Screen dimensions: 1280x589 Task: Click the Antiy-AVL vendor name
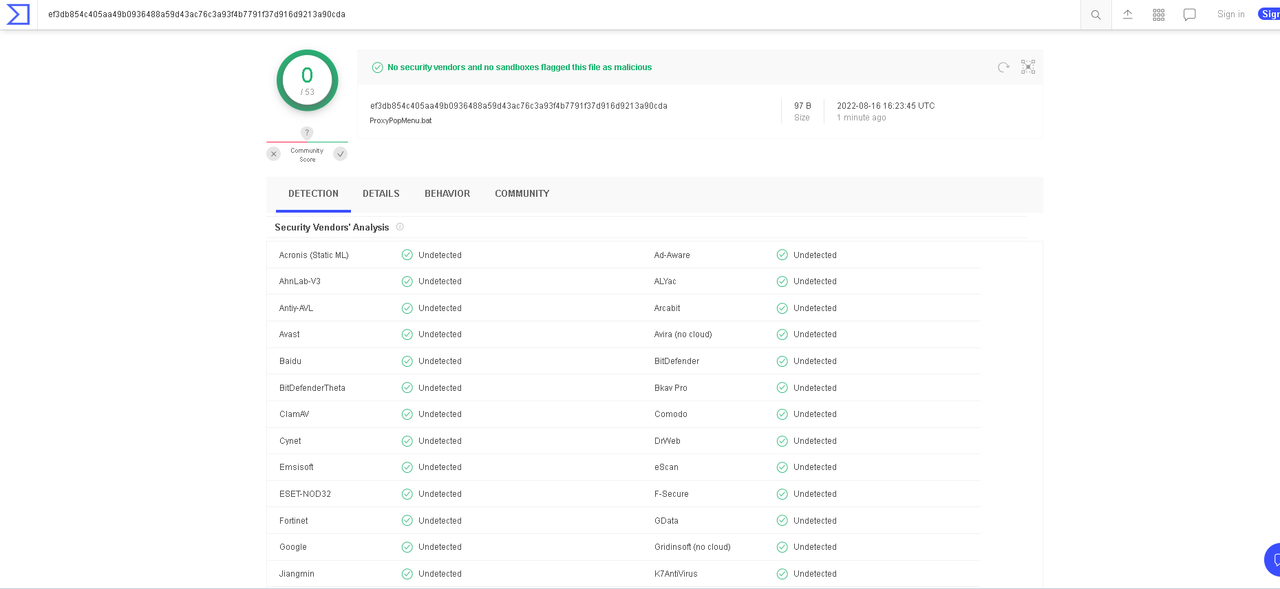[x=296, y=308]
